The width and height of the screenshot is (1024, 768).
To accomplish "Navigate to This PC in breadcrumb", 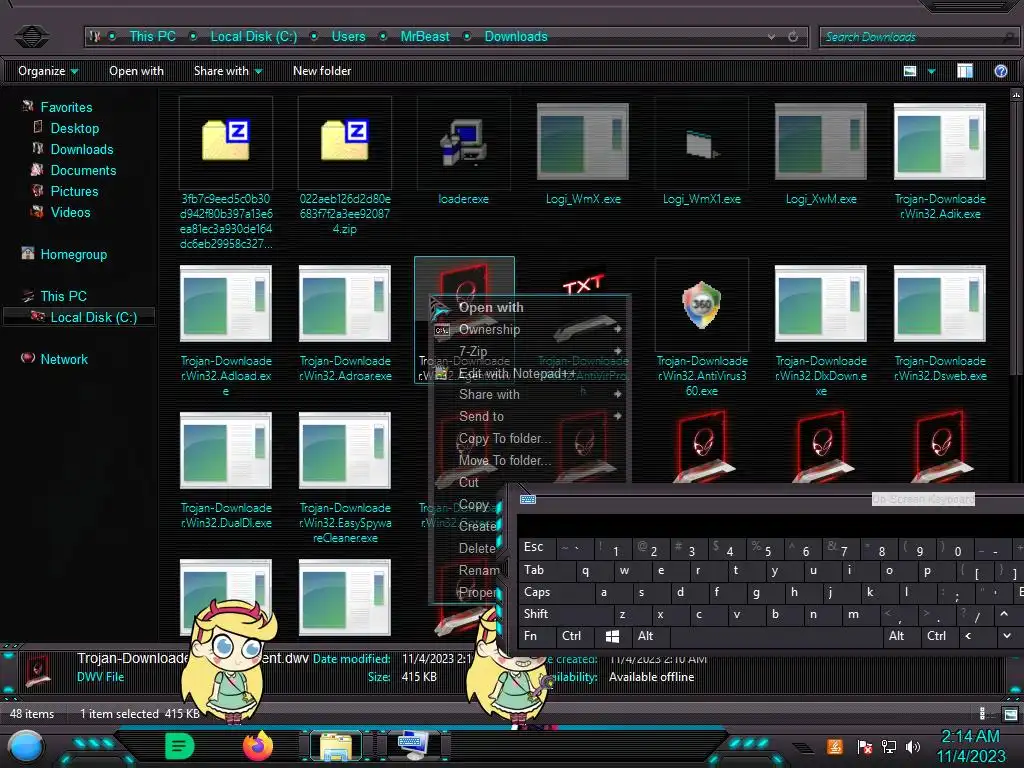I will tap(152, 37).
